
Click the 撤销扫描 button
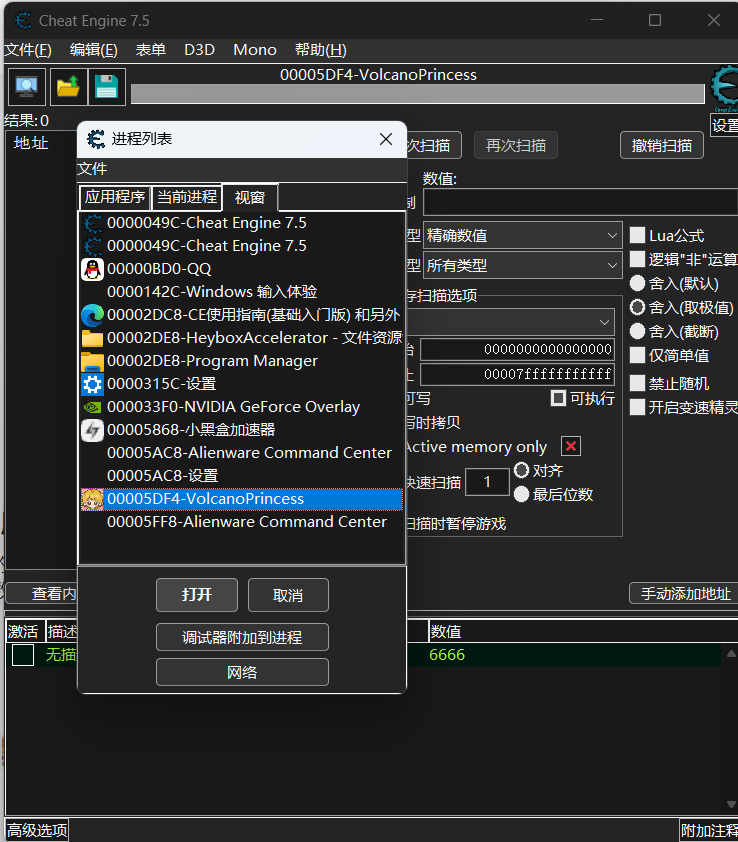662,146
